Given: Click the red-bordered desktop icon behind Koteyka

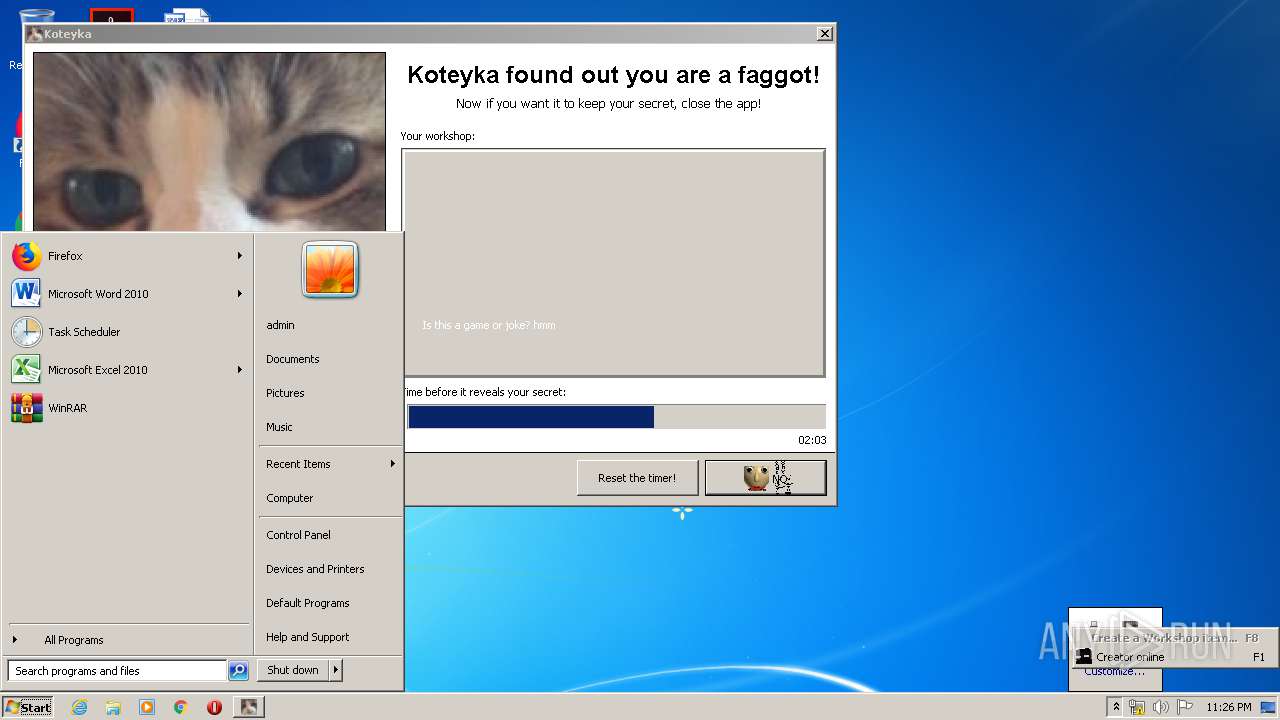Looking at the screenshot, I should [111, 17].
